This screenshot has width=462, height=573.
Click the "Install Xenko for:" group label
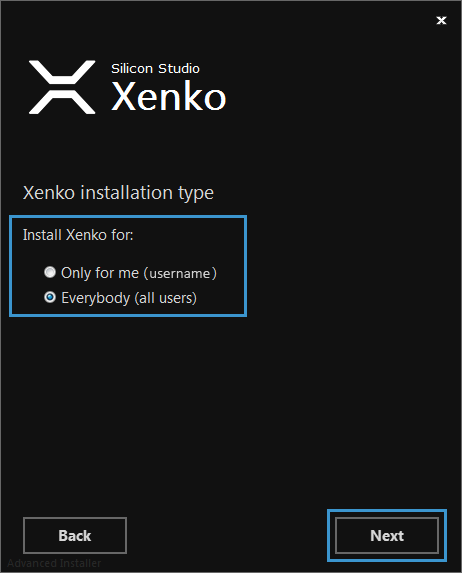coord(78,235)
